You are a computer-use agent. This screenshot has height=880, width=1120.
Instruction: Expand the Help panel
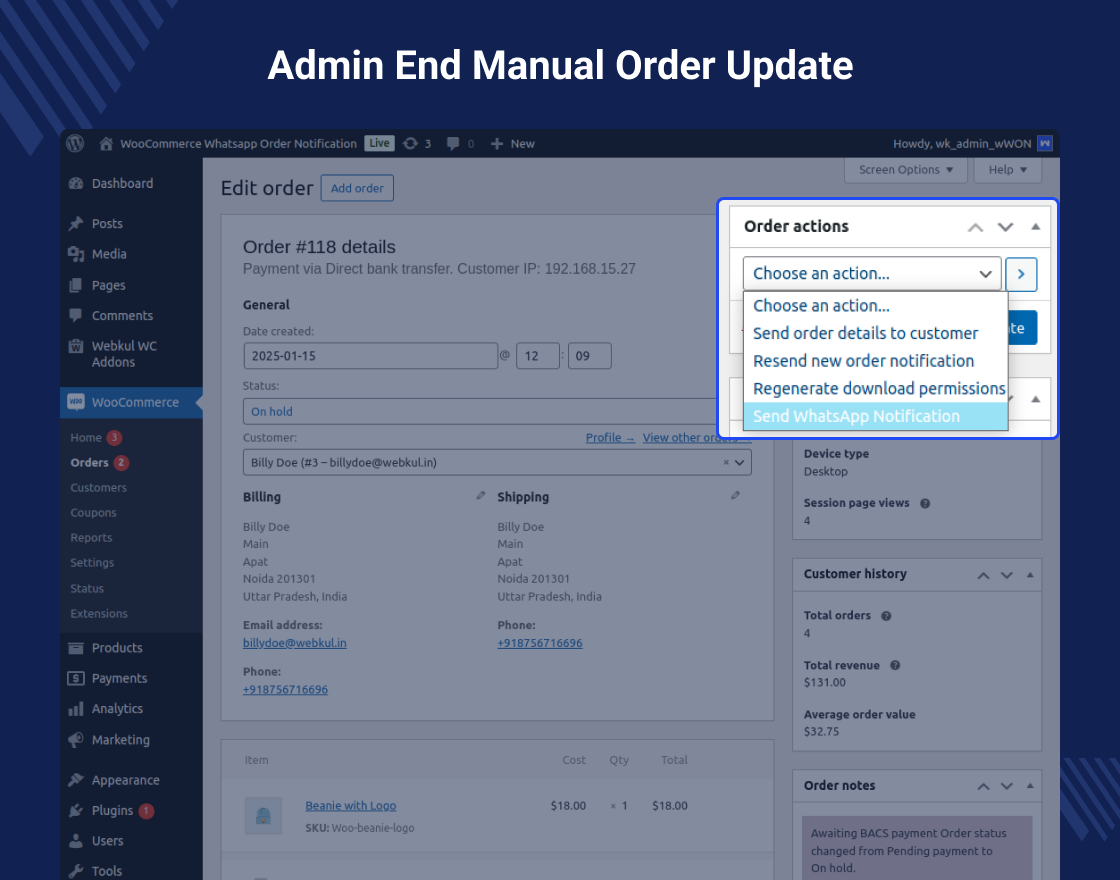[1007, 170]
